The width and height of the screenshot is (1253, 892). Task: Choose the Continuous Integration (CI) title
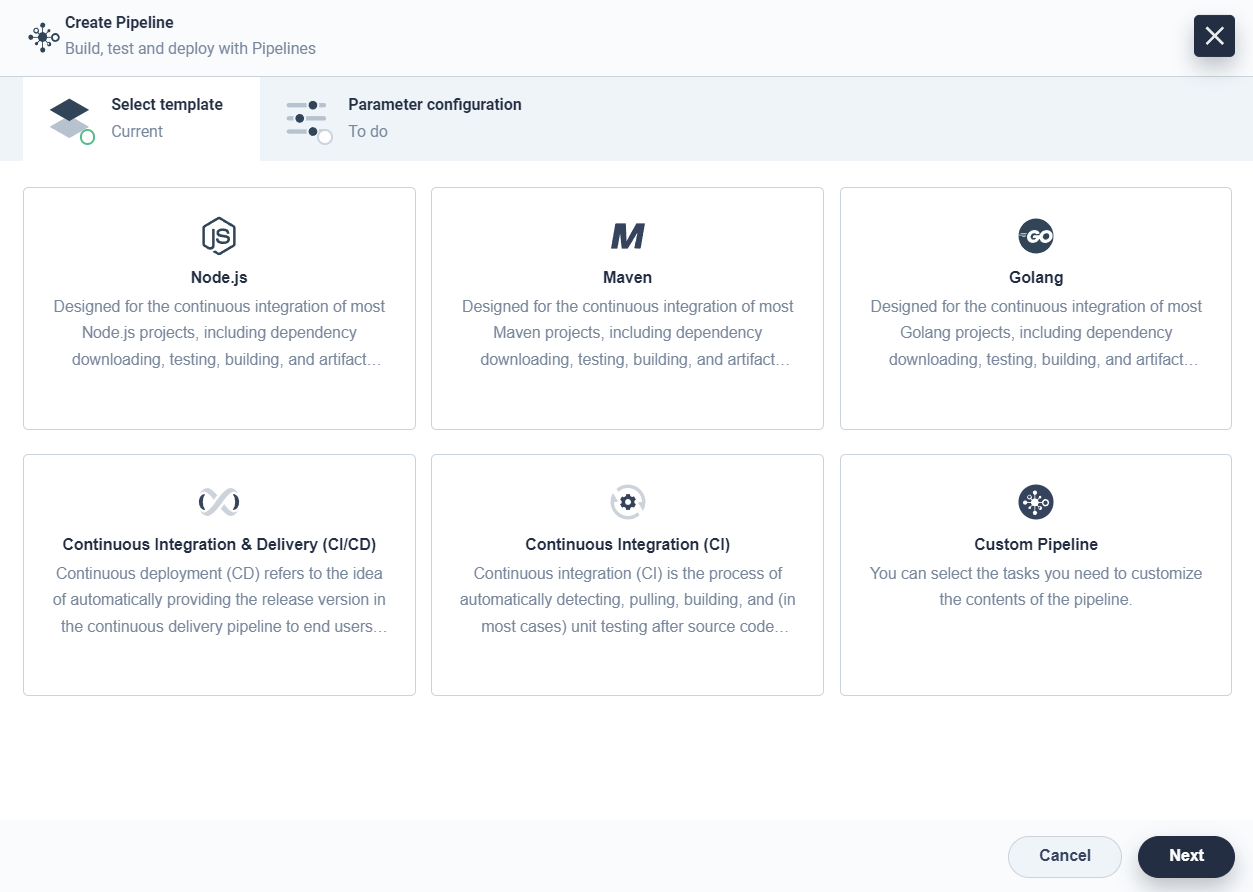point(628,545)
